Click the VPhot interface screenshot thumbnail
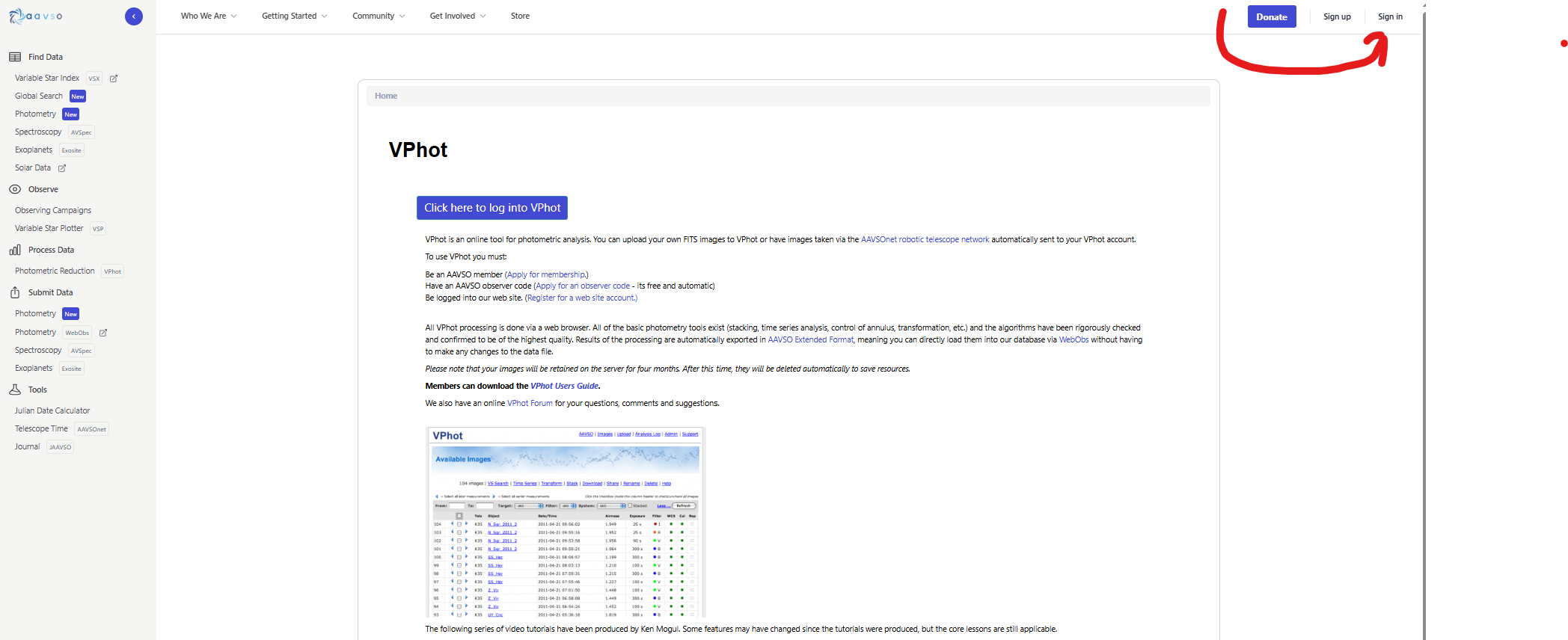 566,522
